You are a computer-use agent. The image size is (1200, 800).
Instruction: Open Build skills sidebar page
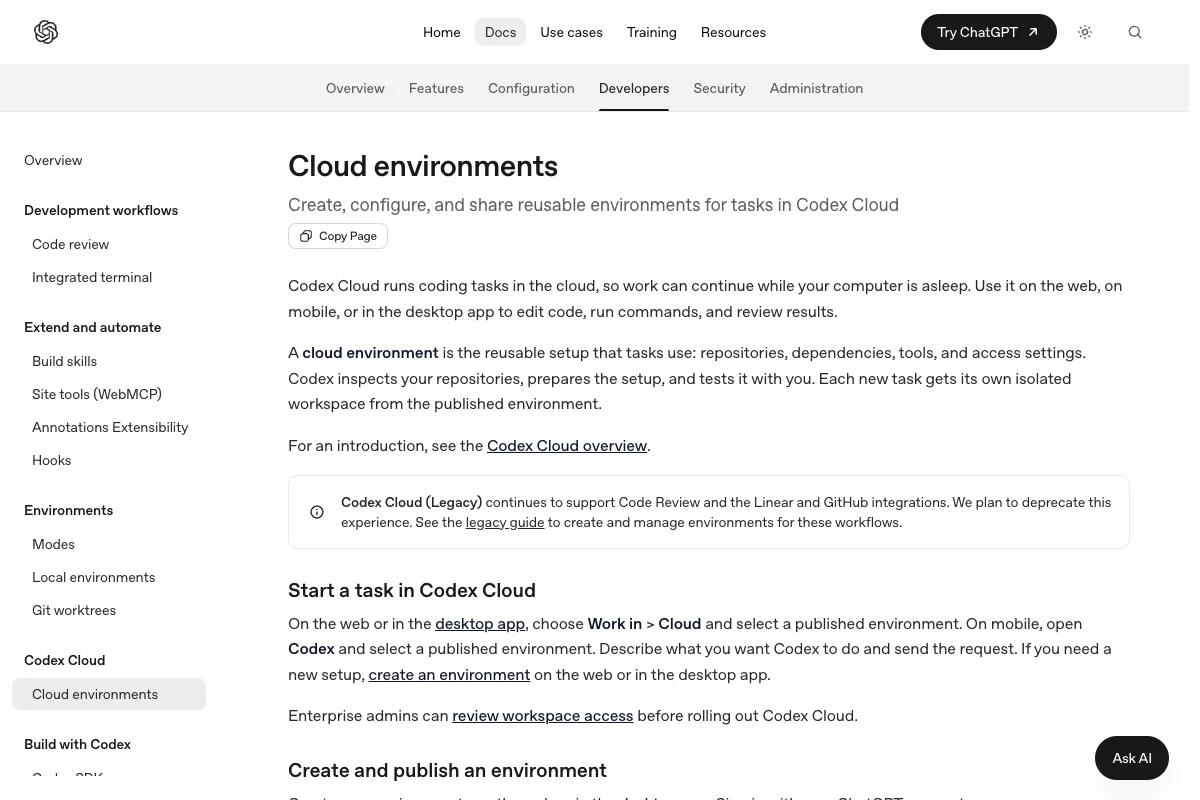click(64, 361)
